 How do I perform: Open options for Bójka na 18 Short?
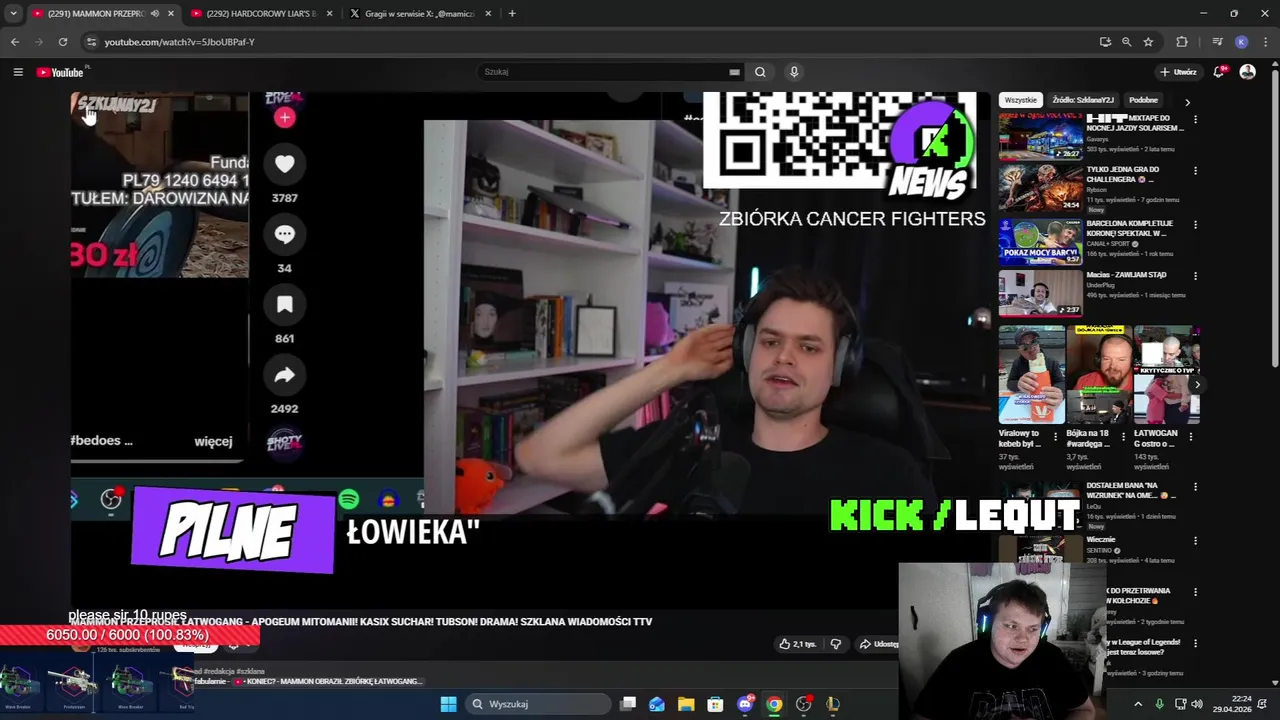tap(1123, 436)
